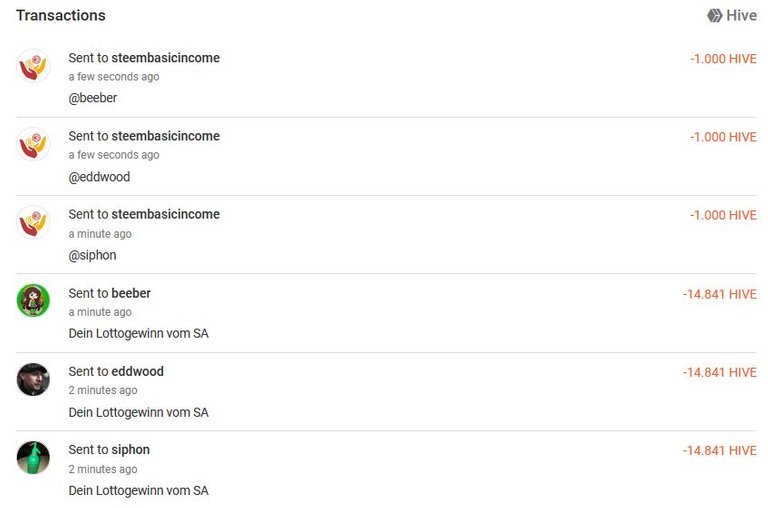768x508 pixels.
Task: Click steembasicincome avatar in @siphon transaction
Action: 33,222
